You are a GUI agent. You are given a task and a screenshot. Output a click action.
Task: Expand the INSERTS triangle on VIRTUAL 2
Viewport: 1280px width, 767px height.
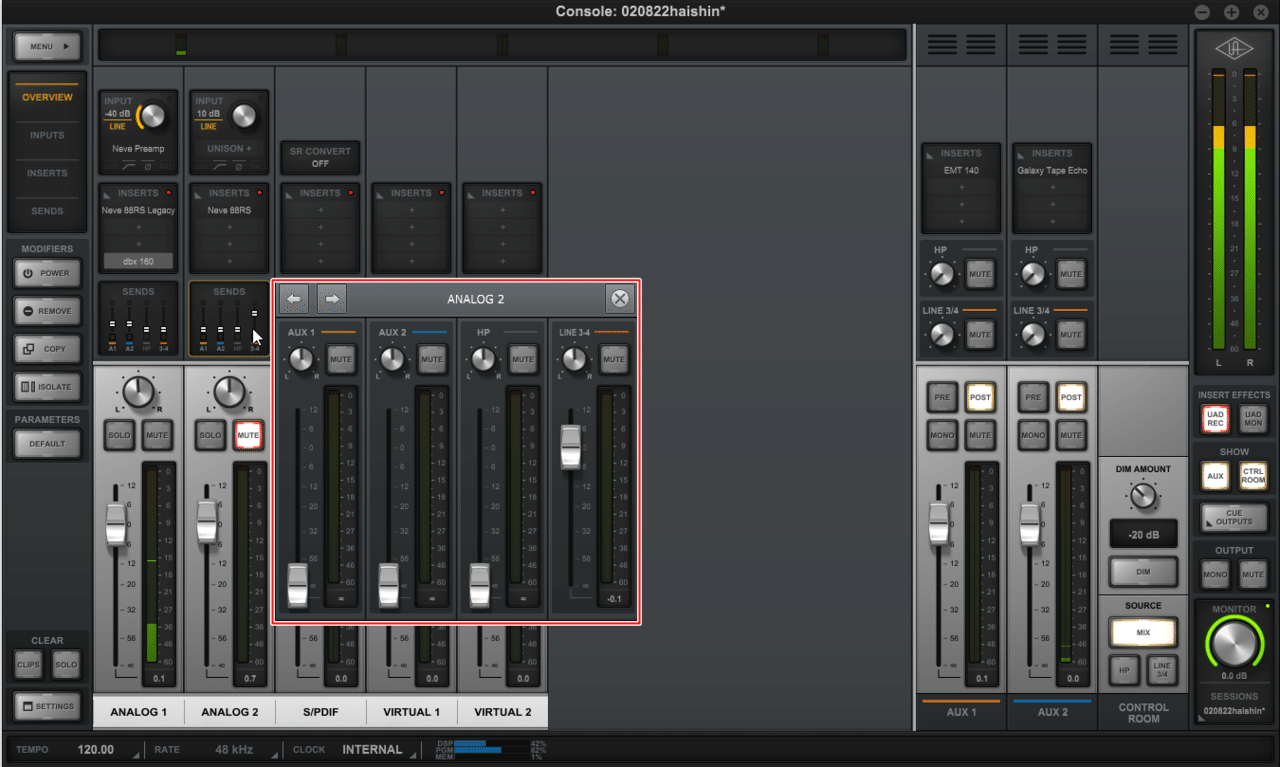(472, 193)
